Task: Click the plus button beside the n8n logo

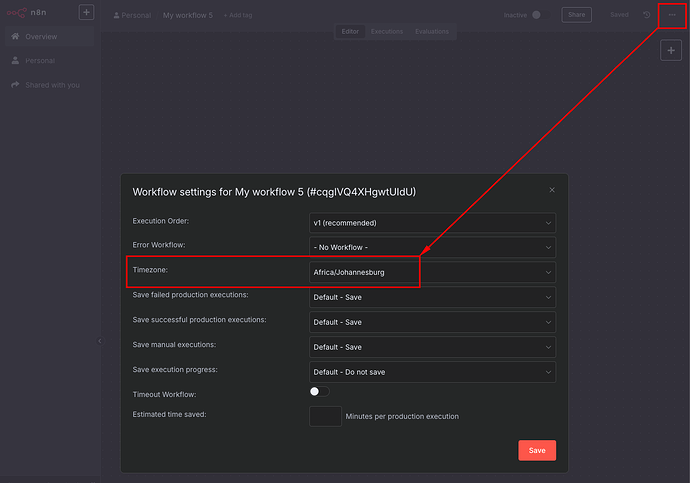Action: point(86,12)
